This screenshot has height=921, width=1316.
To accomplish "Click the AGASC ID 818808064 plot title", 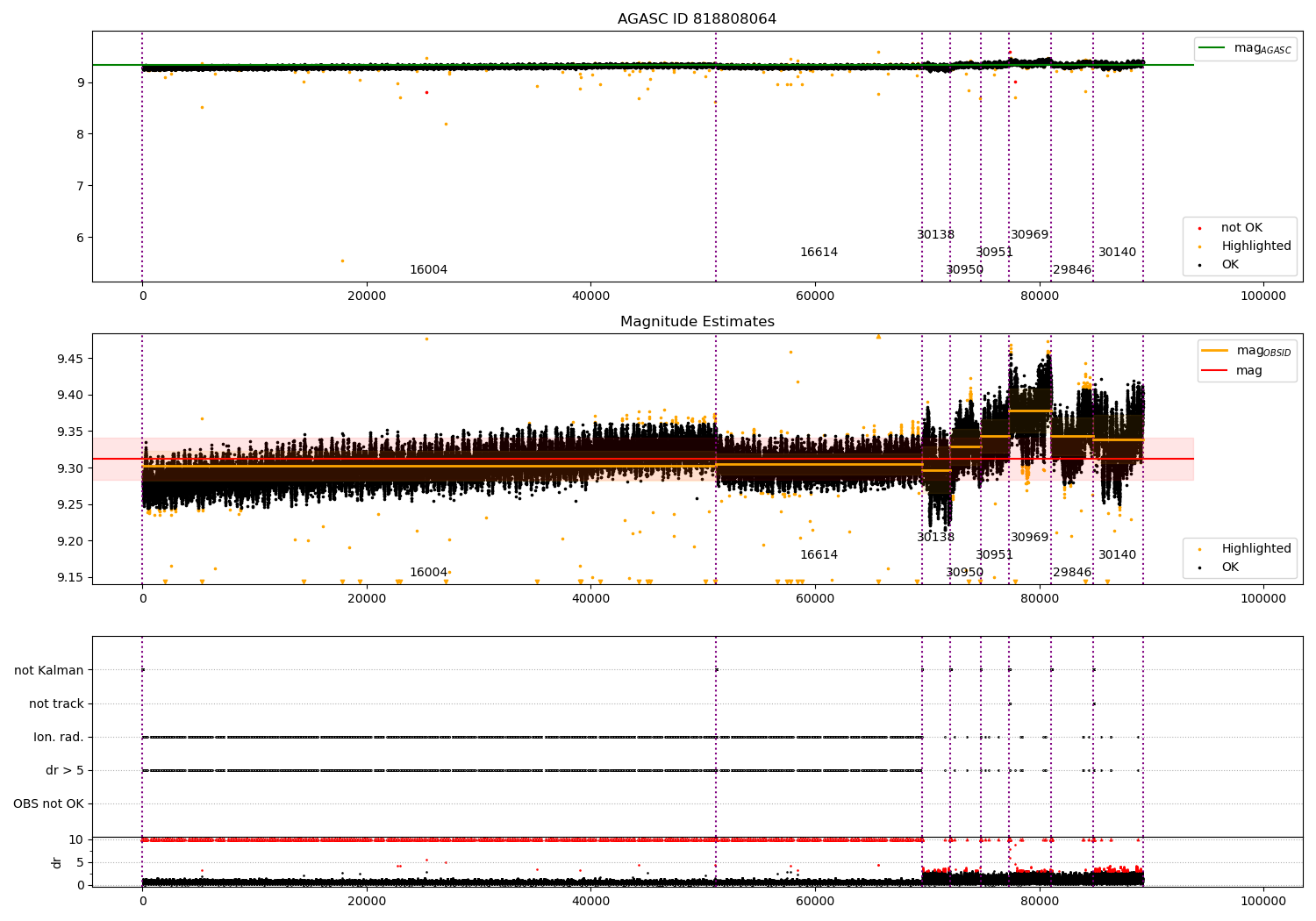I will coord(697,19).
